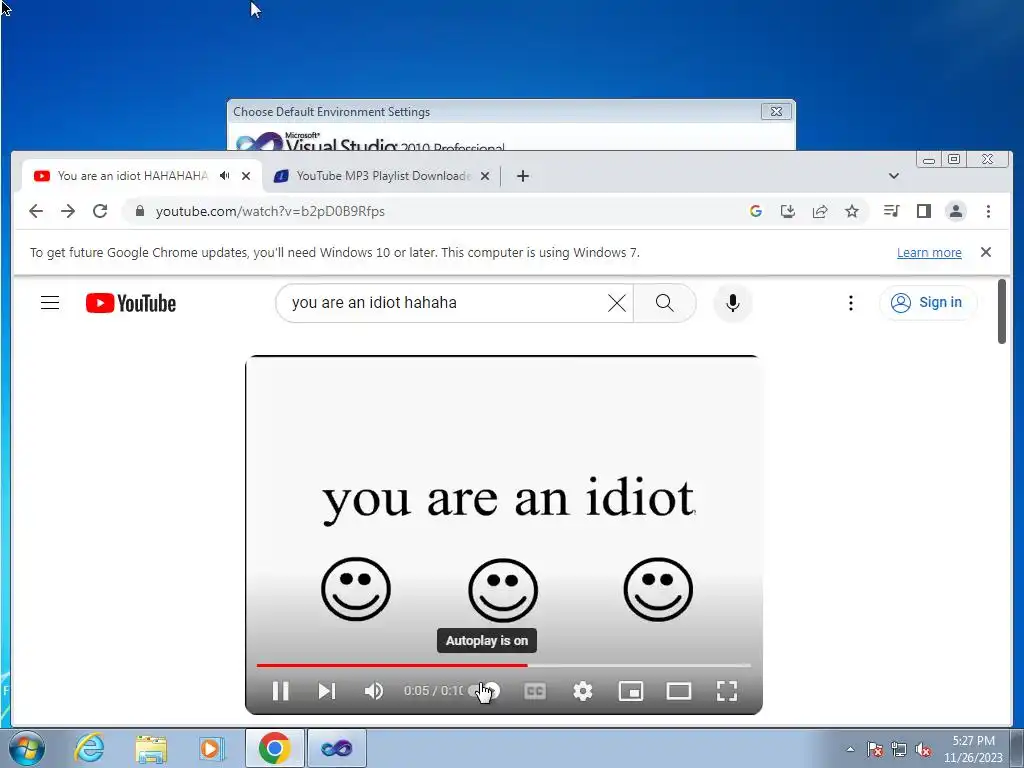1024x768 pixels.
Task: Go forward in Chrome
Action: [x=68, y=211]
